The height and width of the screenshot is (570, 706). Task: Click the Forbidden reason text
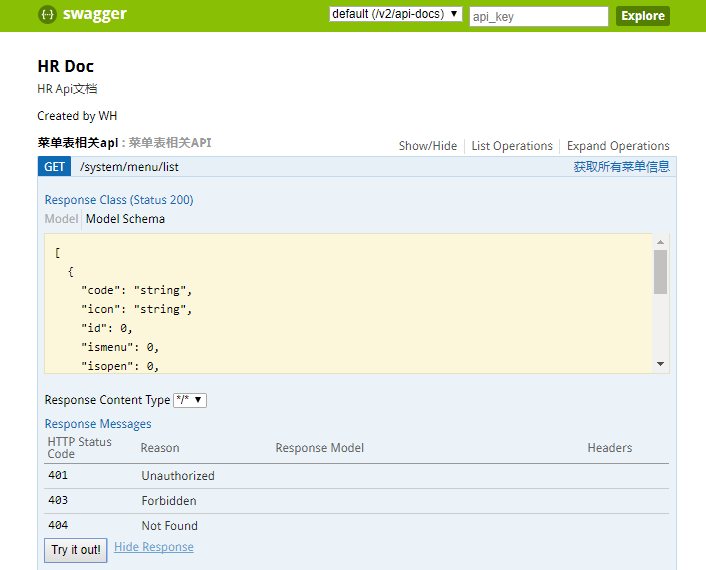click(x=169, y=501)
